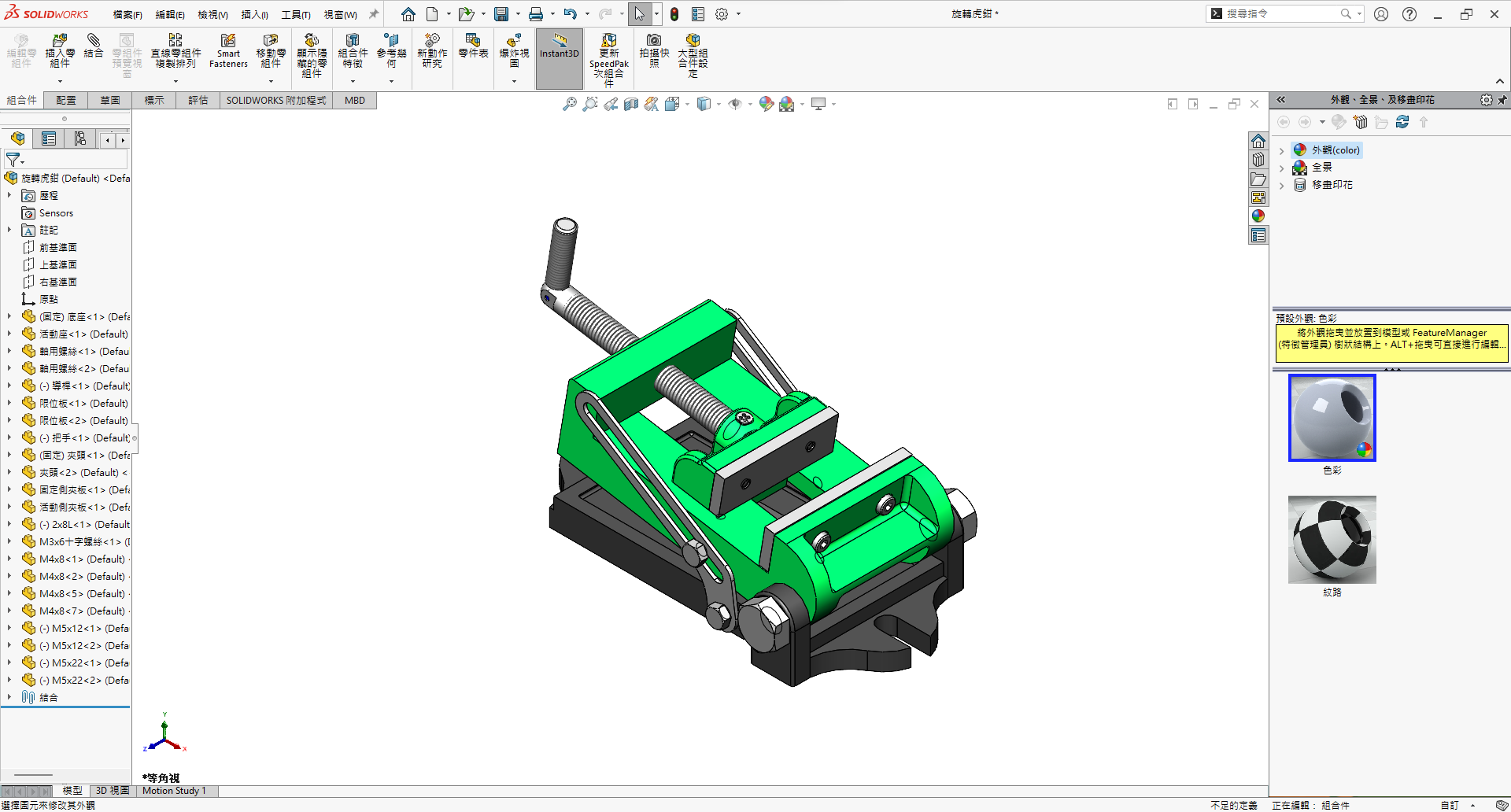Switch to MBD tab
This screenshot has width=1511, height=812.
click(355, 101)
